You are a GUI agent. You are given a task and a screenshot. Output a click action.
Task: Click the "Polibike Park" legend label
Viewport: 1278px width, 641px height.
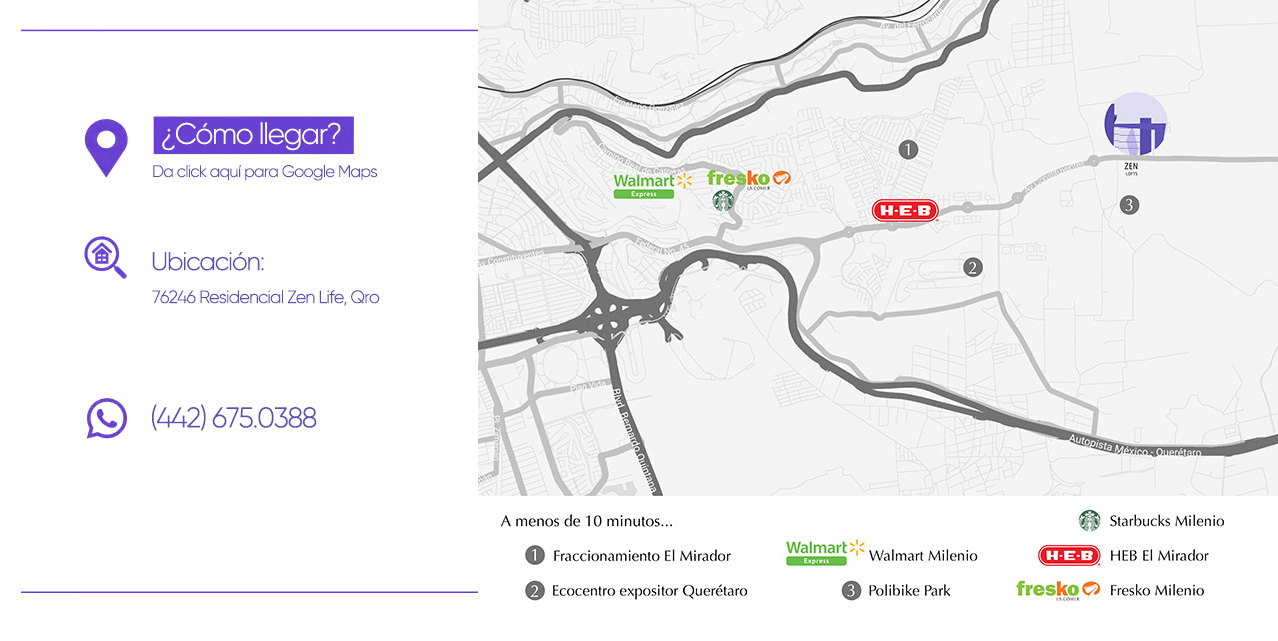point(909,591)
